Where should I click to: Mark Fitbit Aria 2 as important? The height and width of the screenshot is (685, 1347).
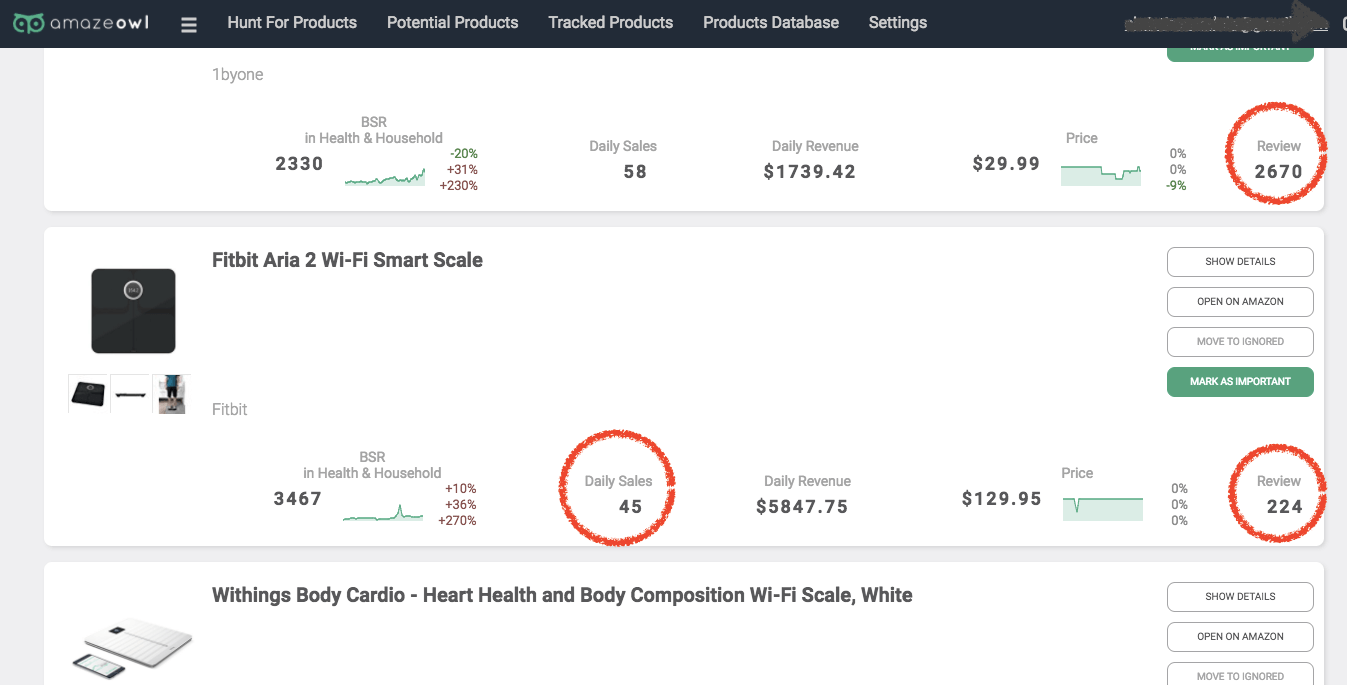[1240, 382]
